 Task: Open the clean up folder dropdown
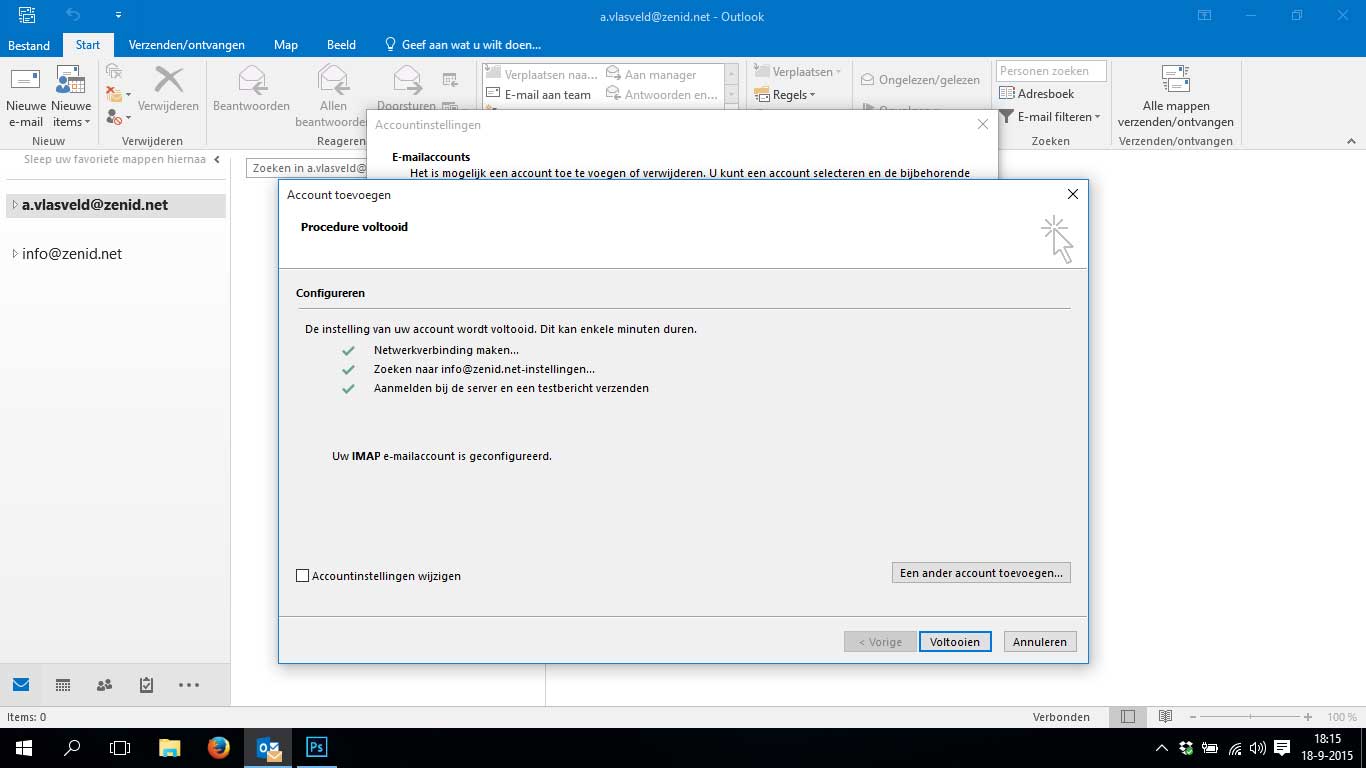pyautogui.click(x=118, y=94)
